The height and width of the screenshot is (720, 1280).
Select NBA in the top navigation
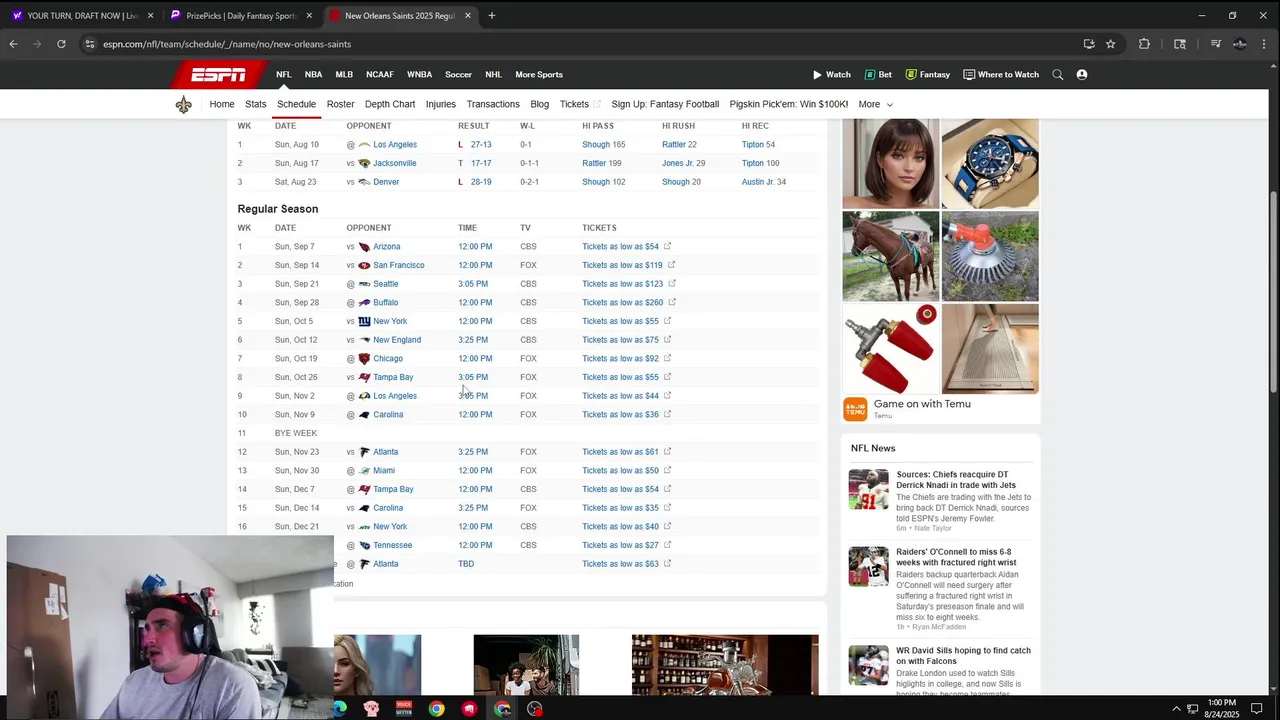point(313,75)
